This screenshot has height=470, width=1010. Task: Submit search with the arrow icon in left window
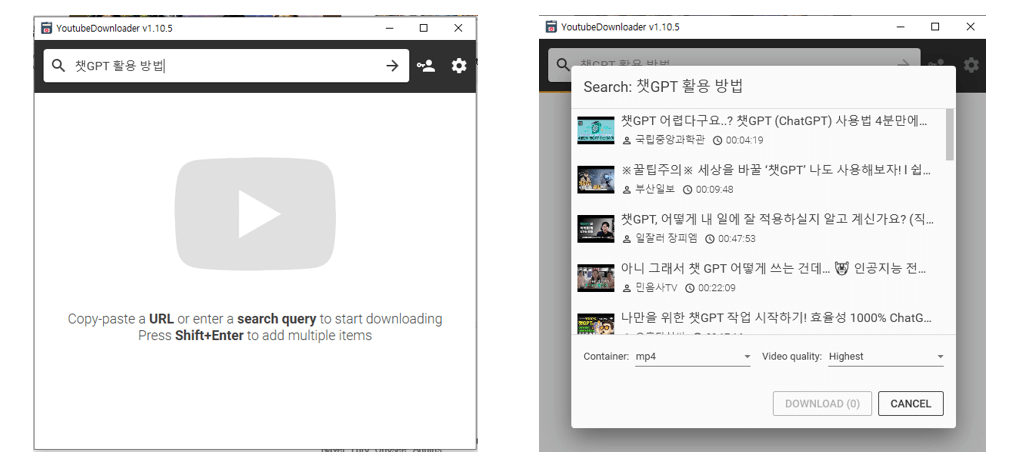coord(392,66)
